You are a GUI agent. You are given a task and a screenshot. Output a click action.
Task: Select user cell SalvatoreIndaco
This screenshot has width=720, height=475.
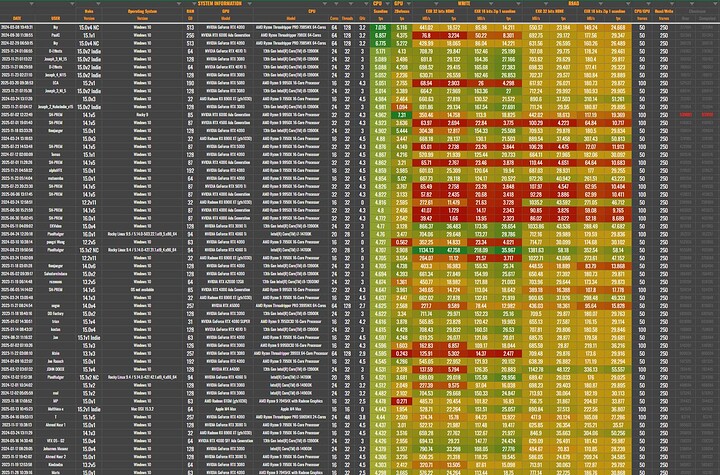click(x=56, y=274)
